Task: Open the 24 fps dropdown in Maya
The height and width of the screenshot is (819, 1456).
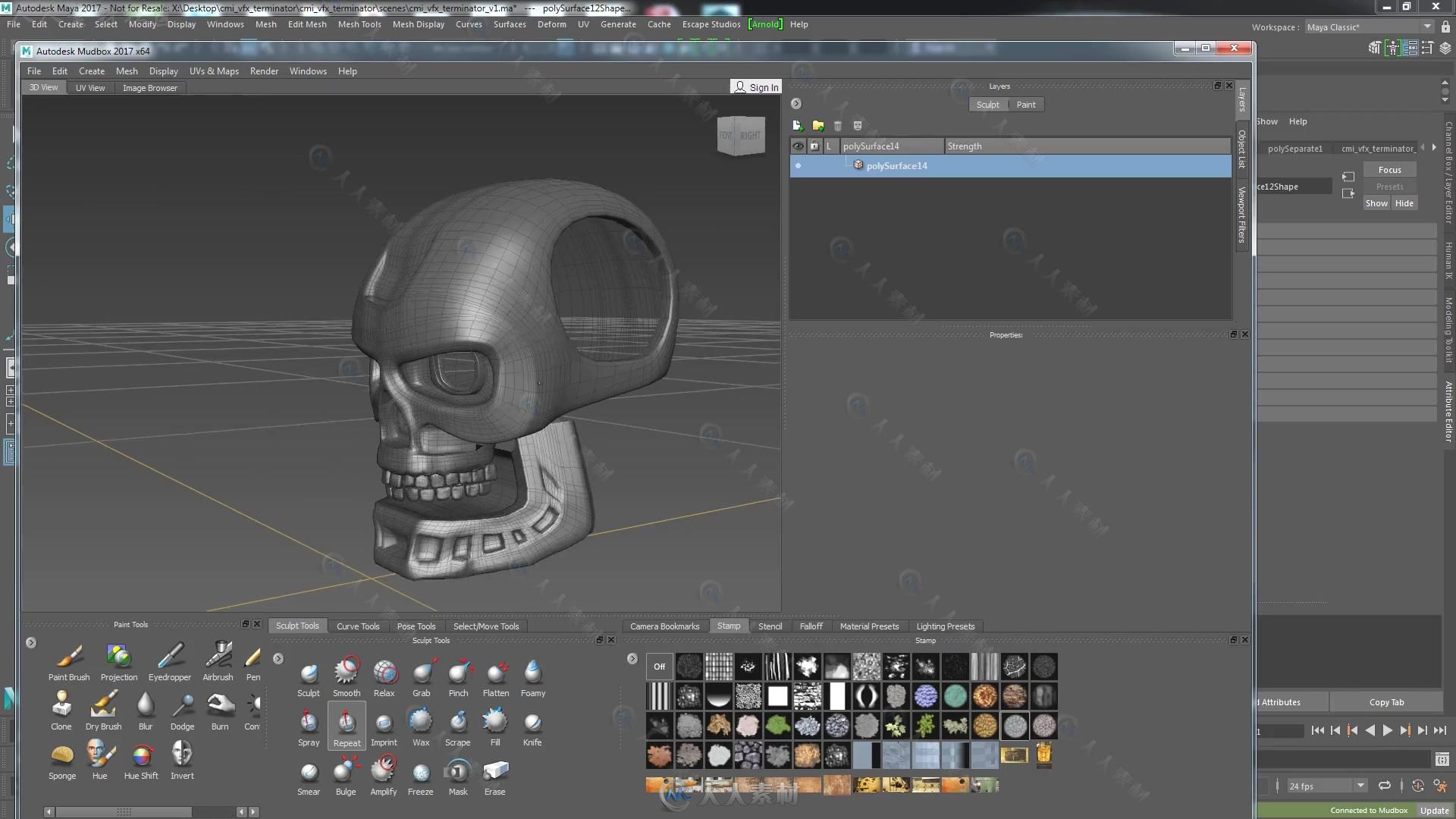Action: (1326, 786)
